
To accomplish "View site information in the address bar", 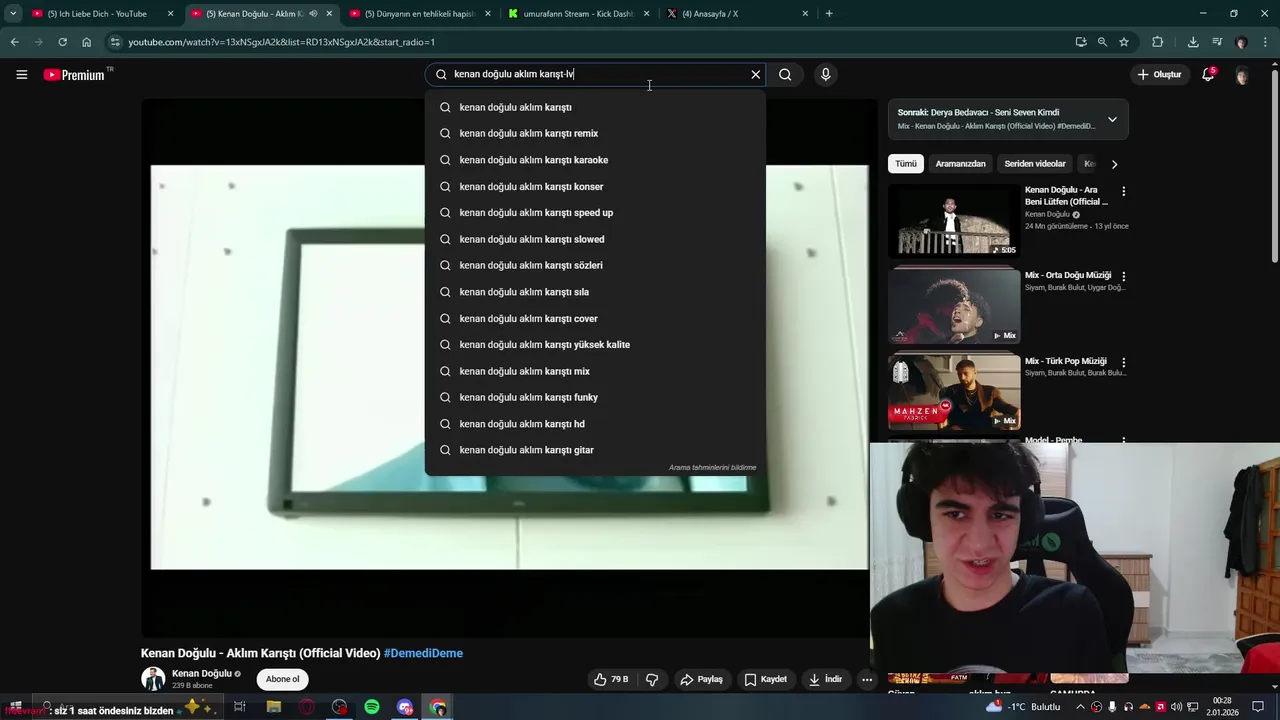I will pyautogui.click(x=115, y=42).
